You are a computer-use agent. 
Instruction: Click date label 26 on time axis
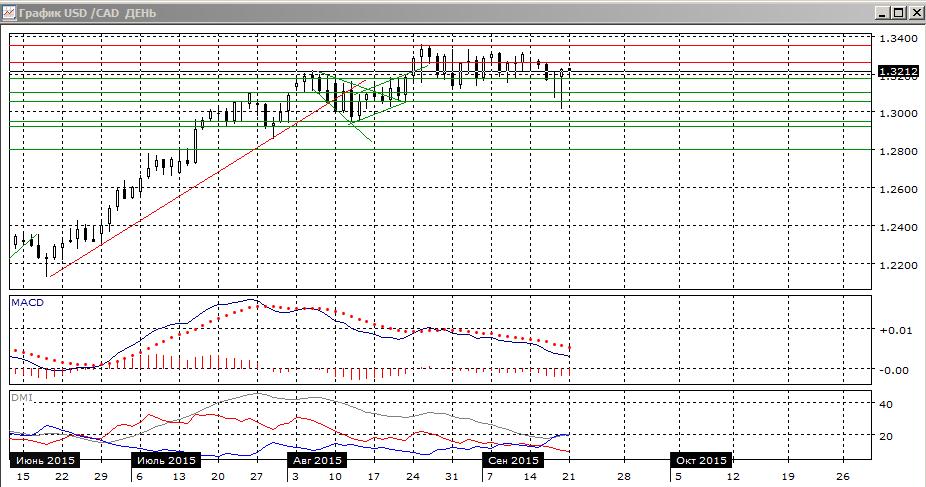coord(843,477)
